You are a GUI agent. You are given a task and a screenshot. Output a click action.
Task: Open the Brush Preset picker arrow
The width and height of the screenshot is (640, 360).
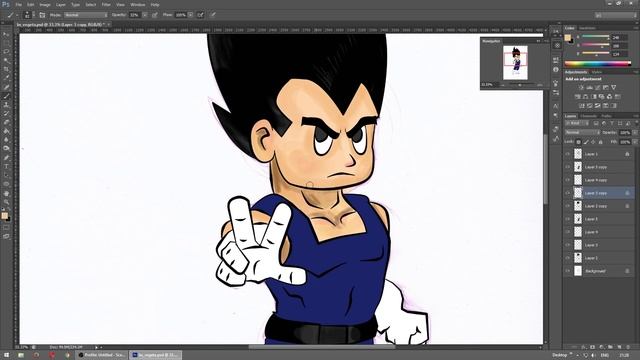[x=33, y=15]
